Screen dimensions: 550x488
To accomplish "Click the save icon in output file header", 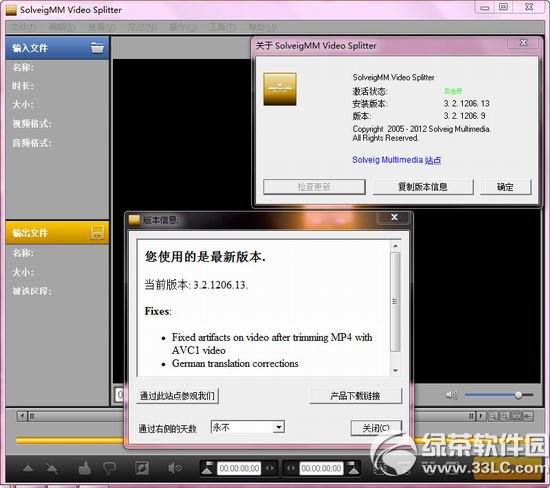I will [x=97, y=232].
